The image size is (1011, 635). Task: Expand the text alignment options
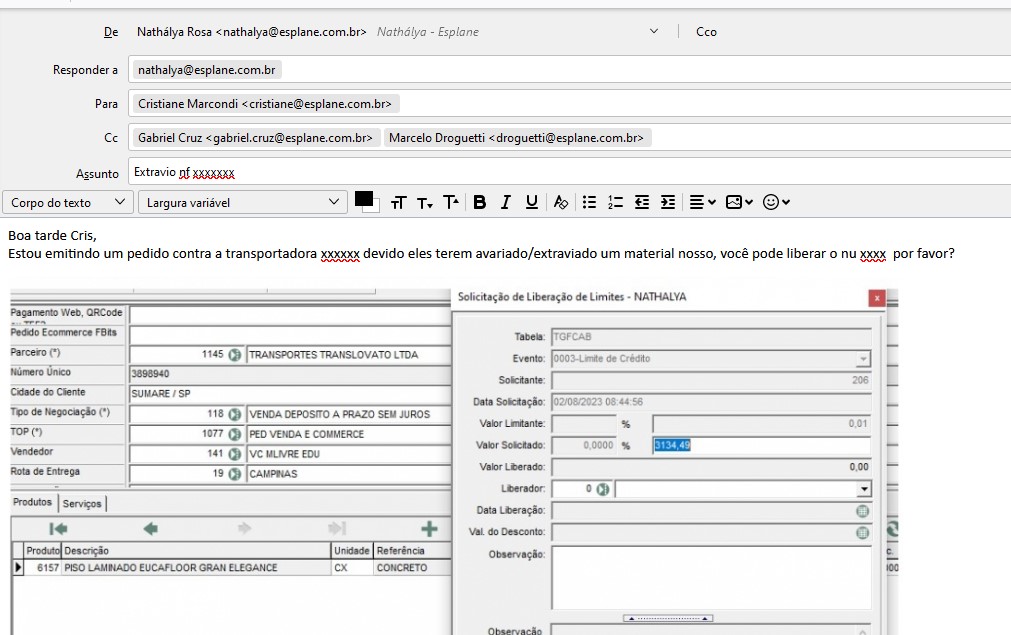pos(702,202)
